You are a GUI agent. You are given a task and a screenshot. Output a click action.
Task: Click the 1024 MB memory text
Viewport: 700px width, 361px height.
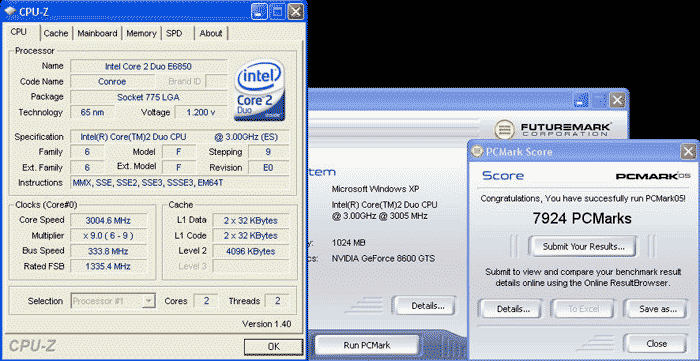pyautogui.click(x=349, y=243)
